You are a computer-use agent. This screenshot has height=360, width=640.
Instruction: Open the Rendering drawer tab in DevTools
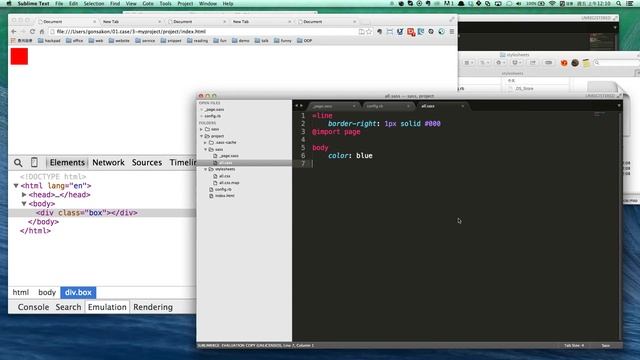tap(153, 307)
